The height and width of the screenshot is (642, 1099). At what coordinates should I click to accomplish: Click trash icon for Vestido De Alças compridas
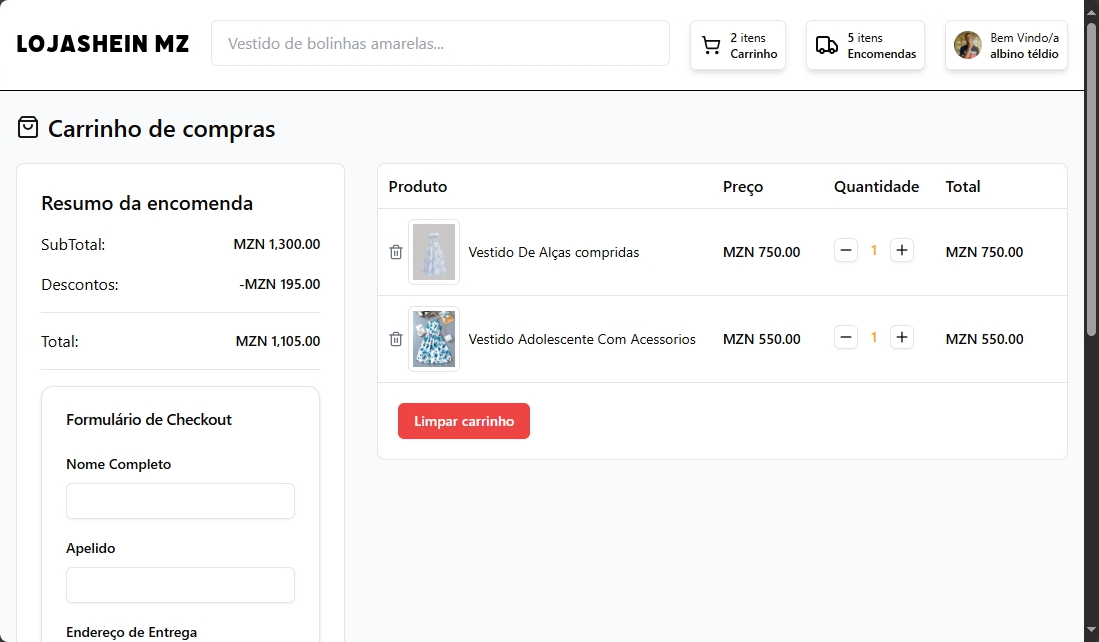tap(395, 252)
